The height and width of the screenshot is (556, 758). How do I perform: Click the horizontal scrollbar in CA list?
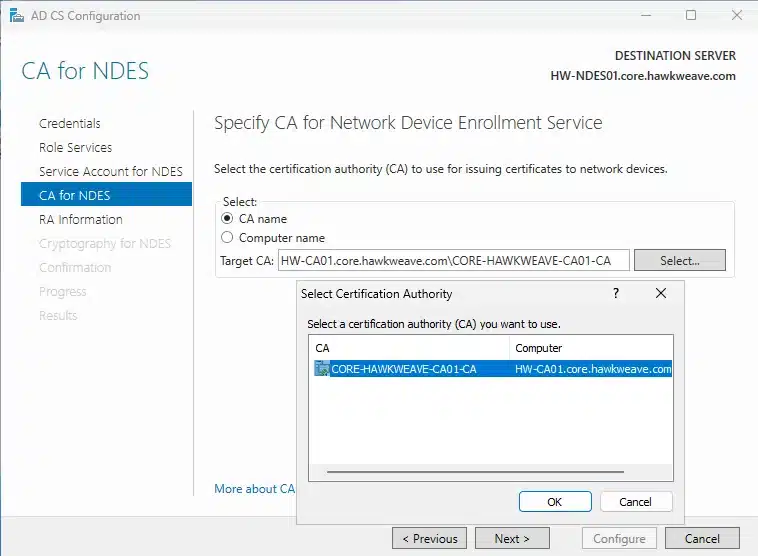coord(475,471)
